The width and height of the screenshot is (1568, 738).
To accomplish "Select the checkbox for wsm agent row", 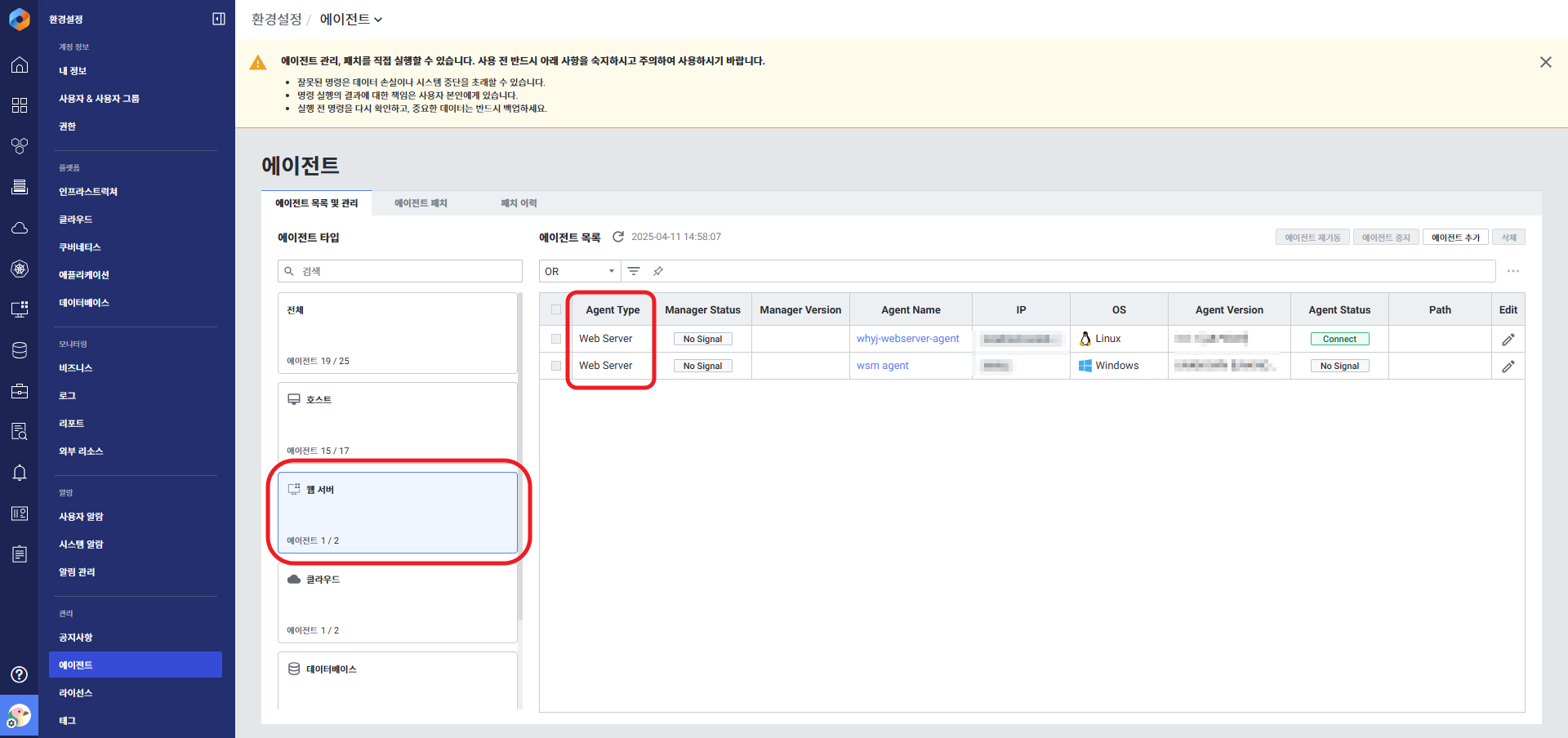I will (x=556, y=366).
